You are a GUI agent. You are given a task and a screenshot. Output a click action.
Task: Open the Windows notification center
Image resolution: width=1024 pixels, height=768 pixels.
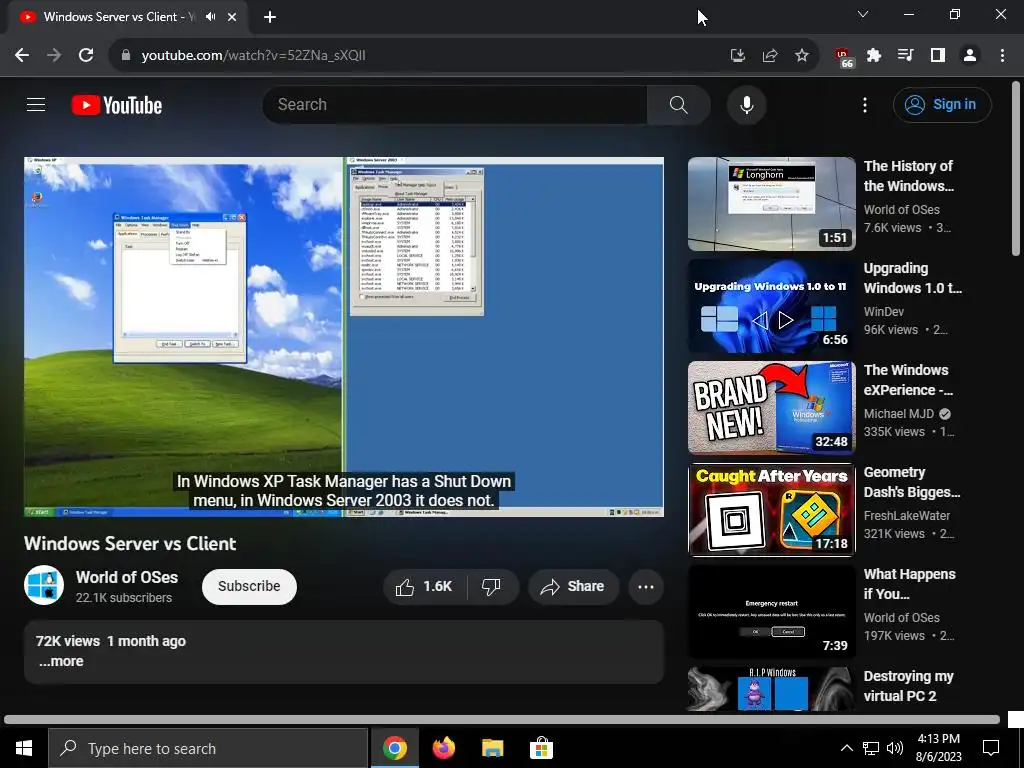click(991, 748)
